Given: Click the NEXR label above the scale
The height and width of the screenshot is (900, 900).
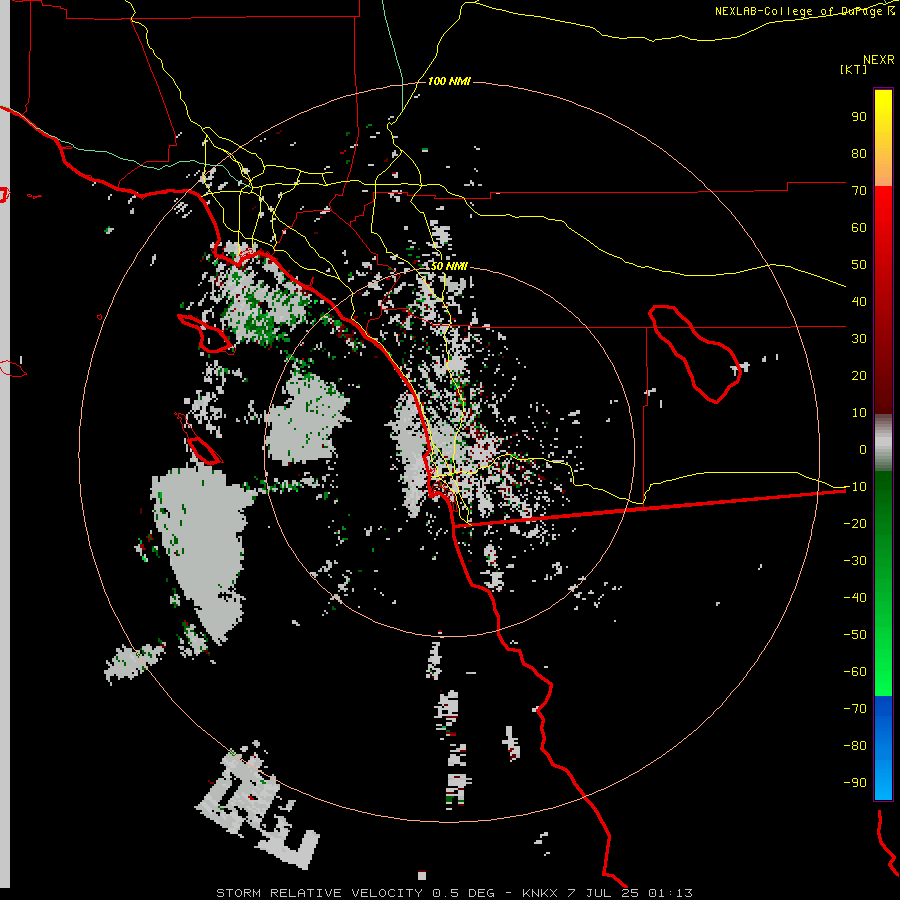Looking at the screenshot, I should 878,60.
